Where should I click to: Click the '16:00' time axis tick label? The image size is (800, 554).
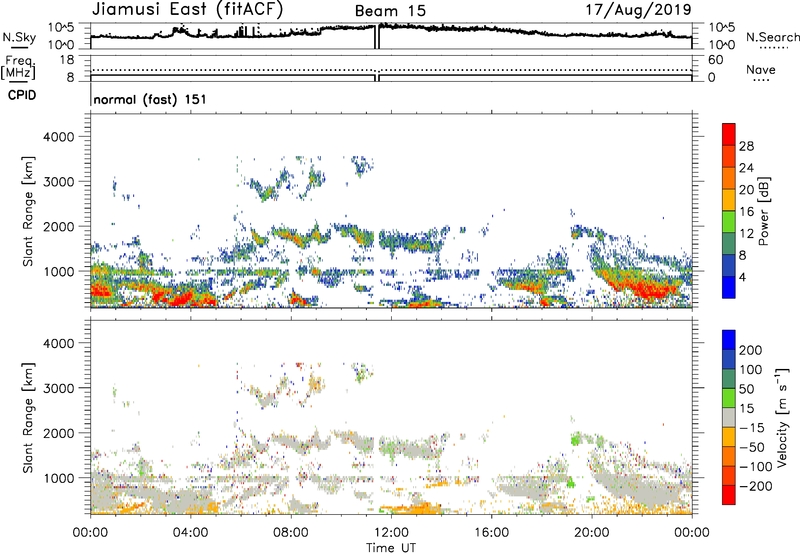click(491, 533)
